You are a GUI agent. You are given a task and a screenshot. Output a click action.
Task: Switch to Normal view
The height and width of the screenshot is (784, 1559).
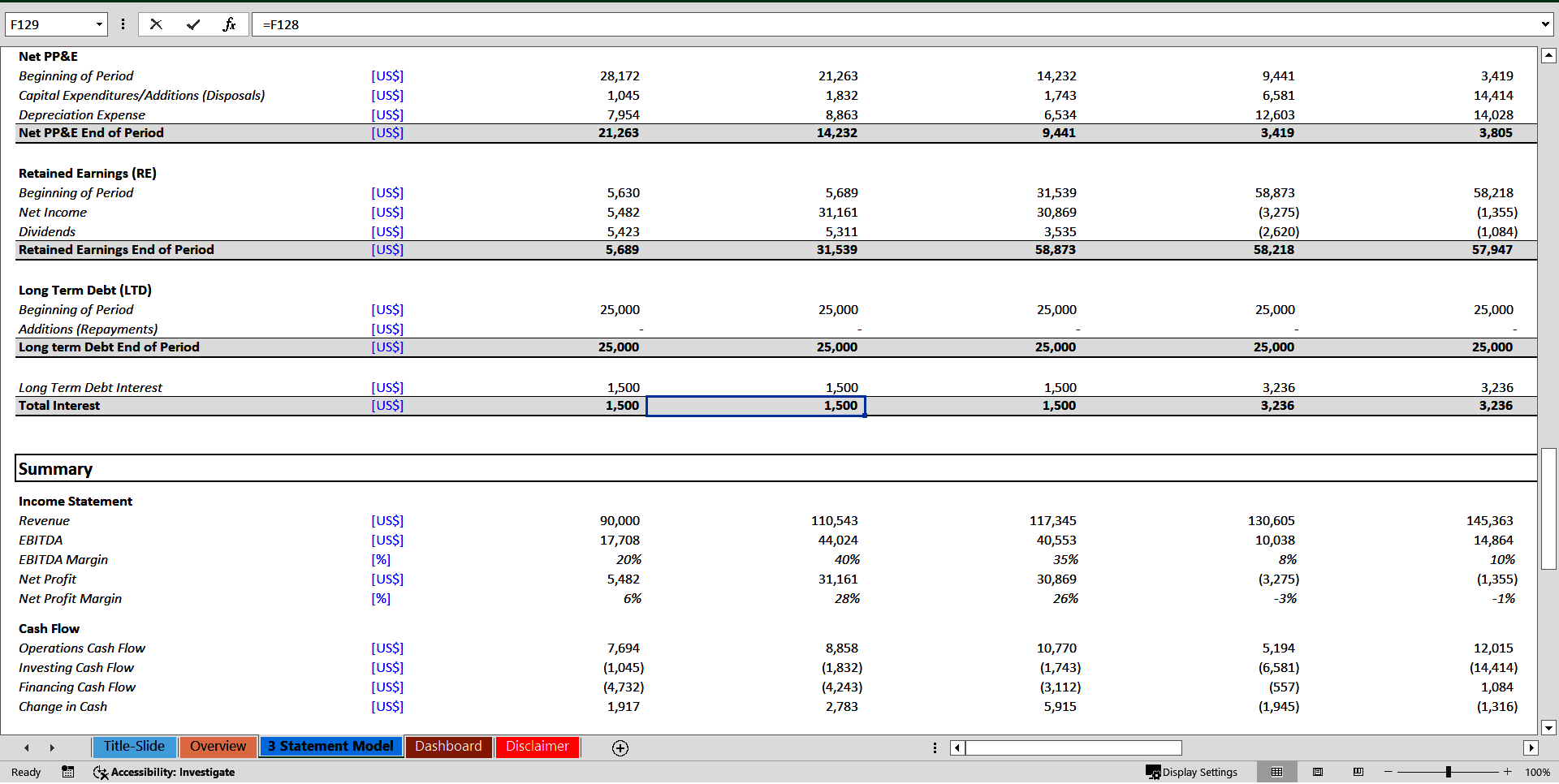click(1276, 772)
